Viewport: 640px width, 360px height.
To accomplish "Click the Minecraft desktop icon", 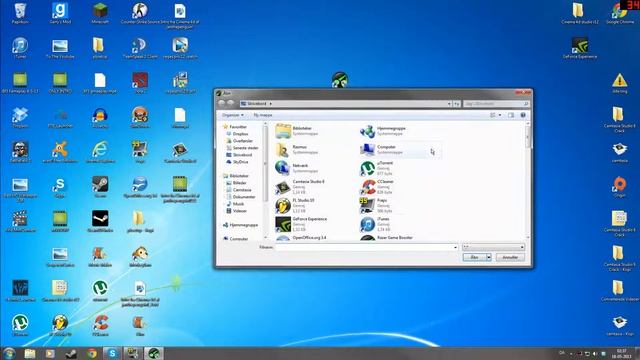I will click(100, 13).
